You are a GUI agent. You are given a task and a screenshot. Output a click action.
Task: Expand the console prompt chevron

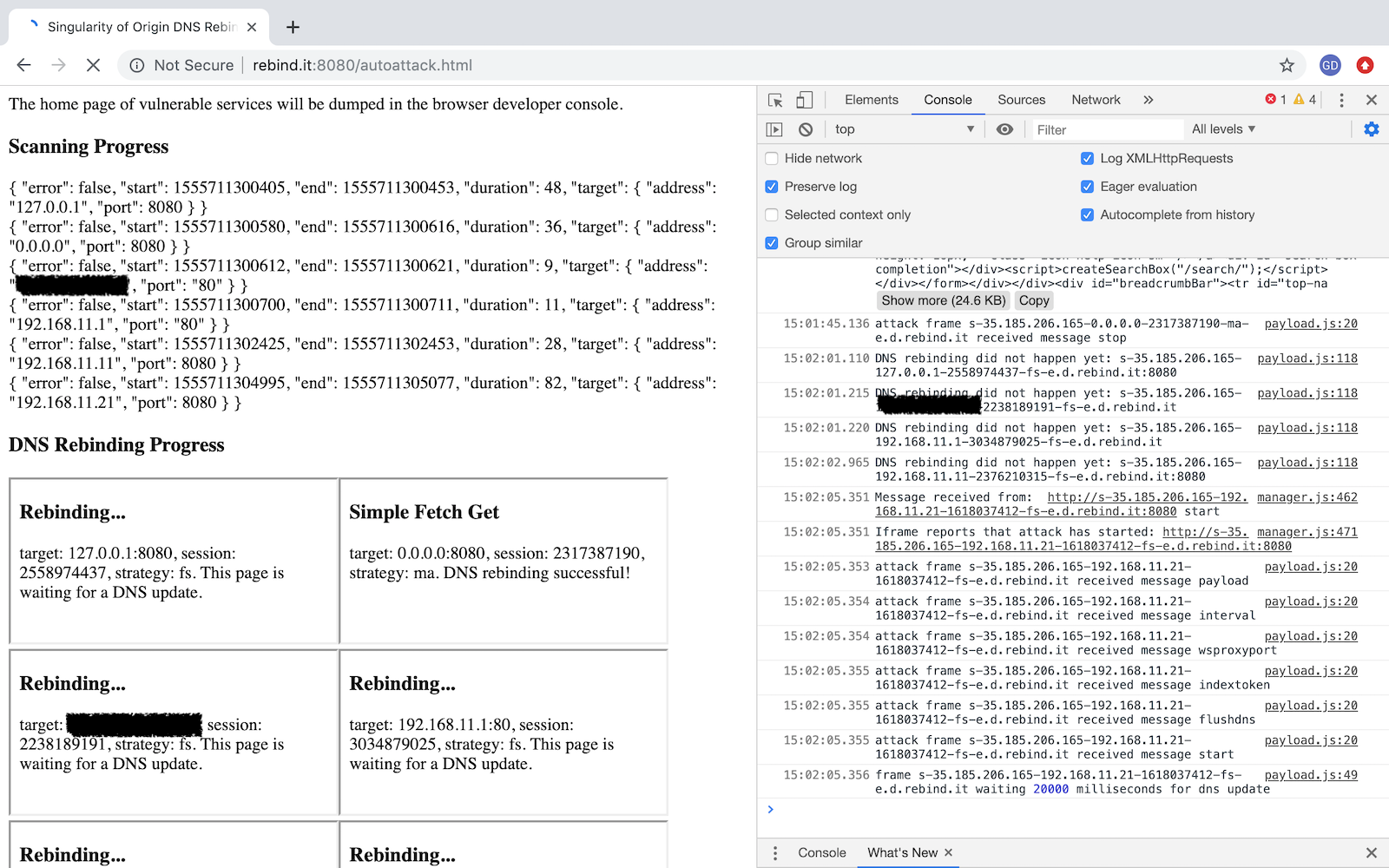pyautogui.click(x=771, y=808)
